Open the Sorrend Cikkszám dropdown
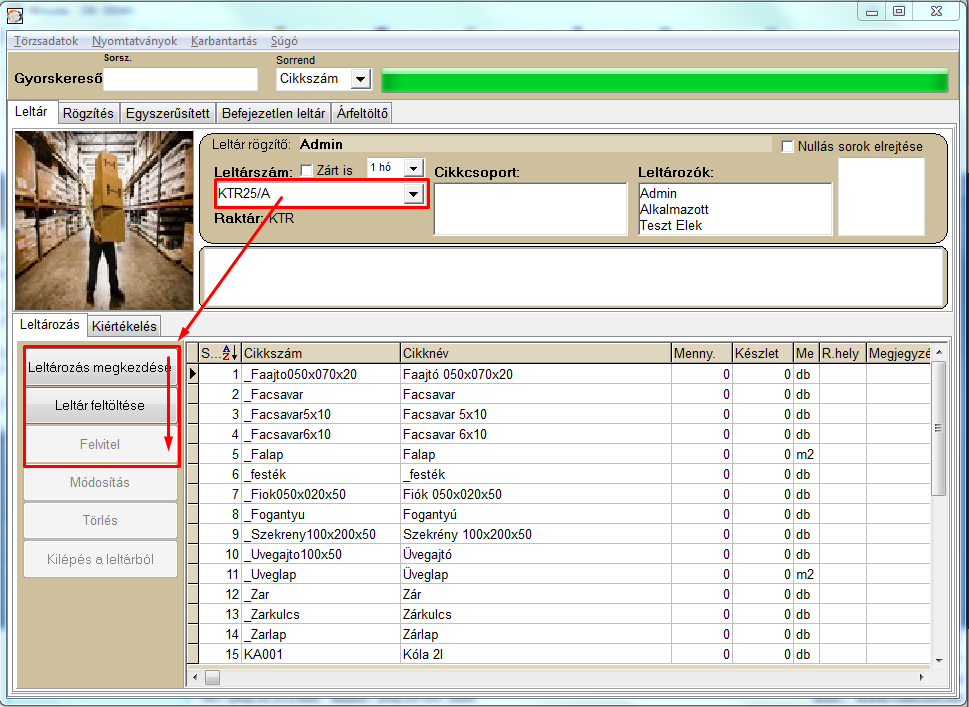The width and height of the screenshot is (969, 707). click(360, 78)
